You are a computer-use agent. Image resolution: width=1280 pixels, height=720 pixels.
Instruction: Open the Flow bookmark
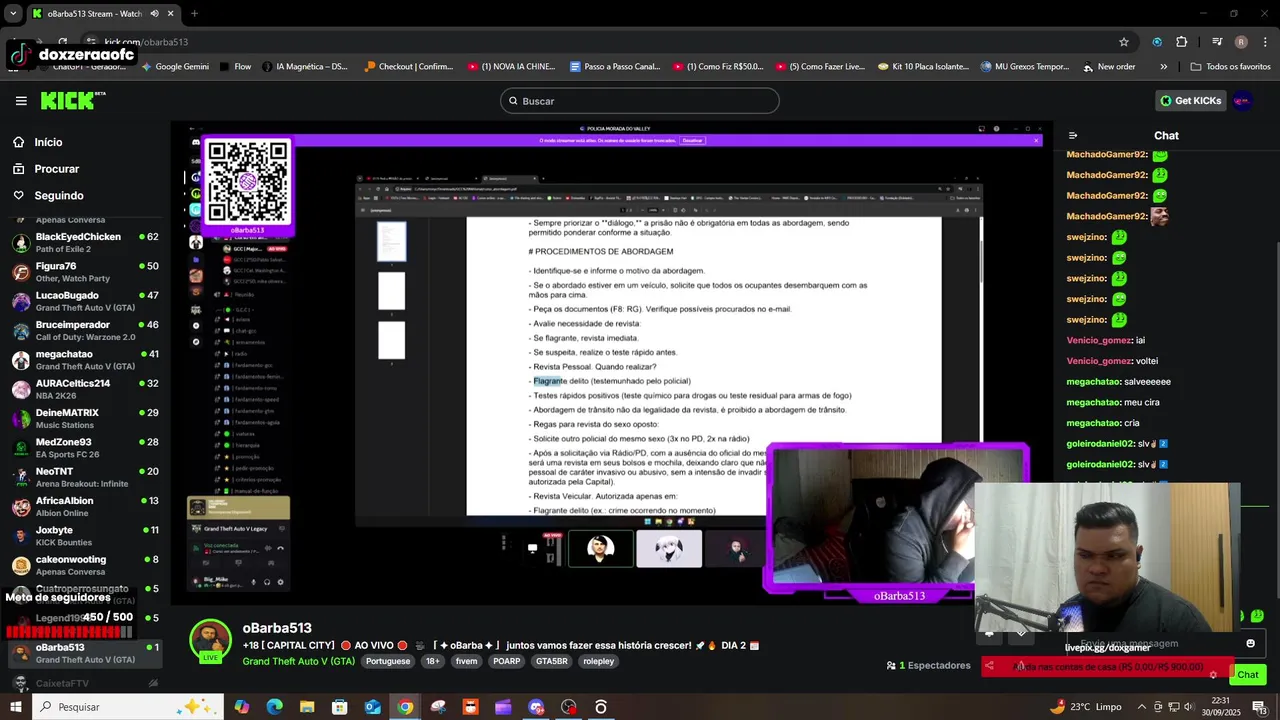234,67
